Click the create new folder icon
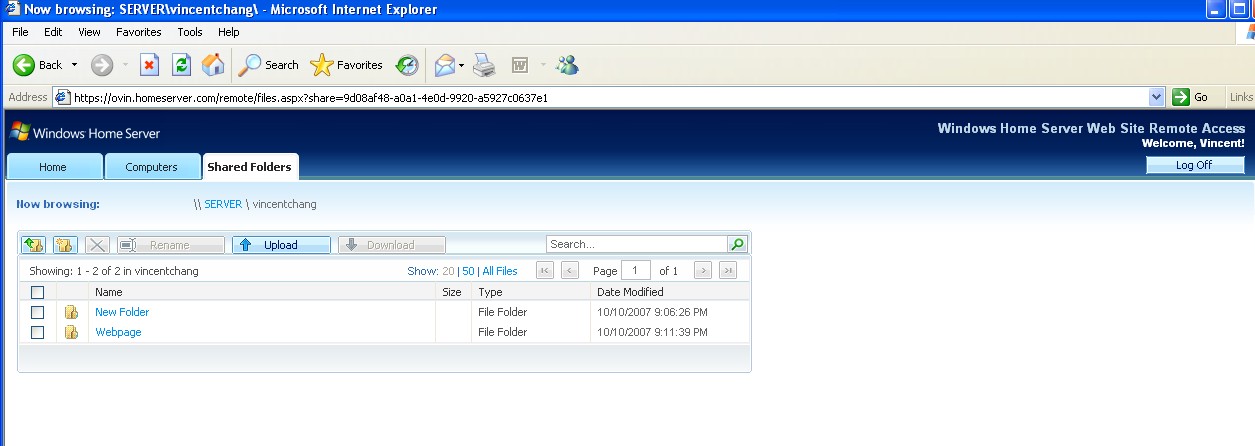This screenshot has width=1255, height=446. pos(65,245)
